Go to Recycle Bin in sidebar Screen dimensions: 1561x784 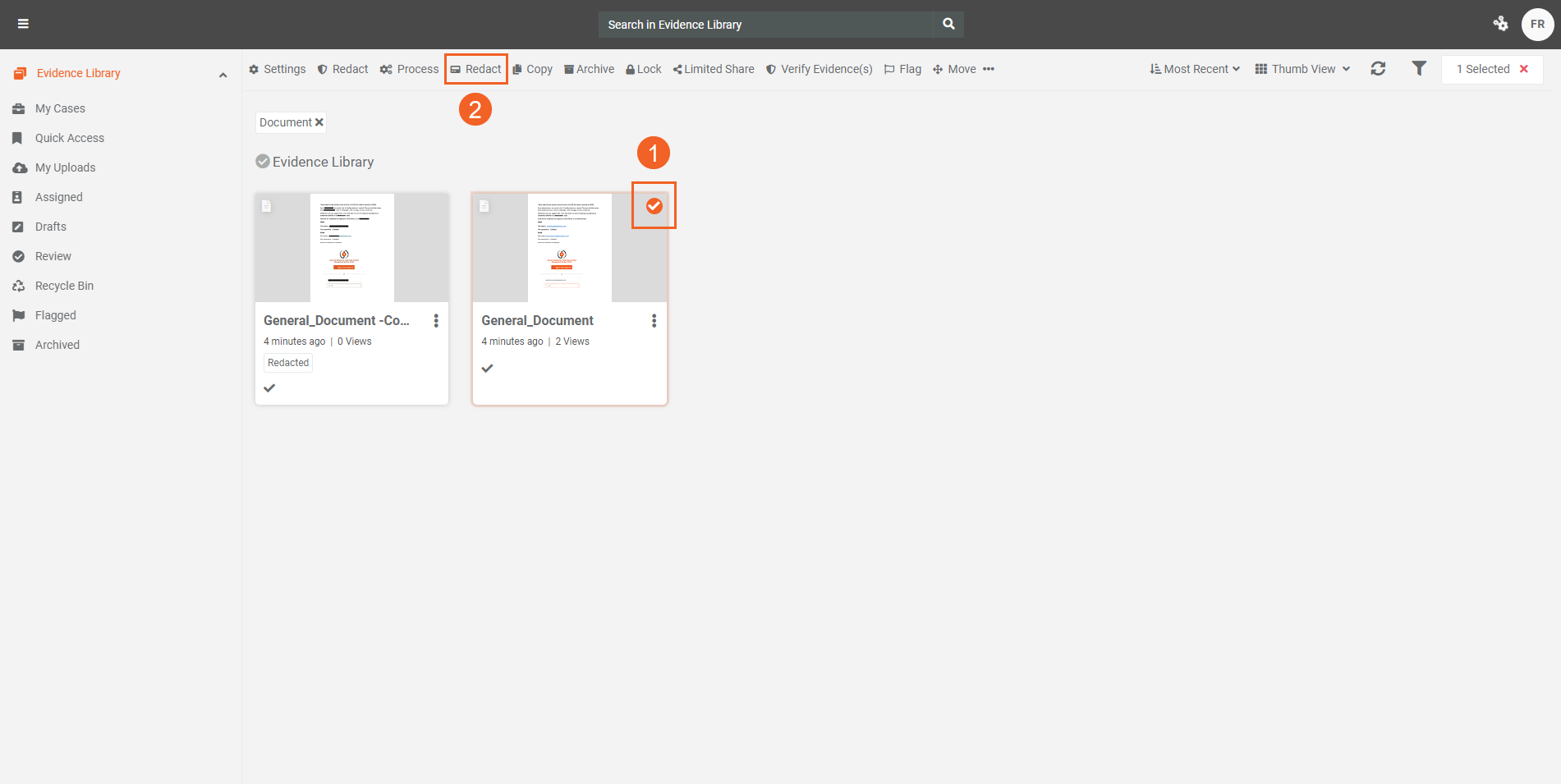64,286
